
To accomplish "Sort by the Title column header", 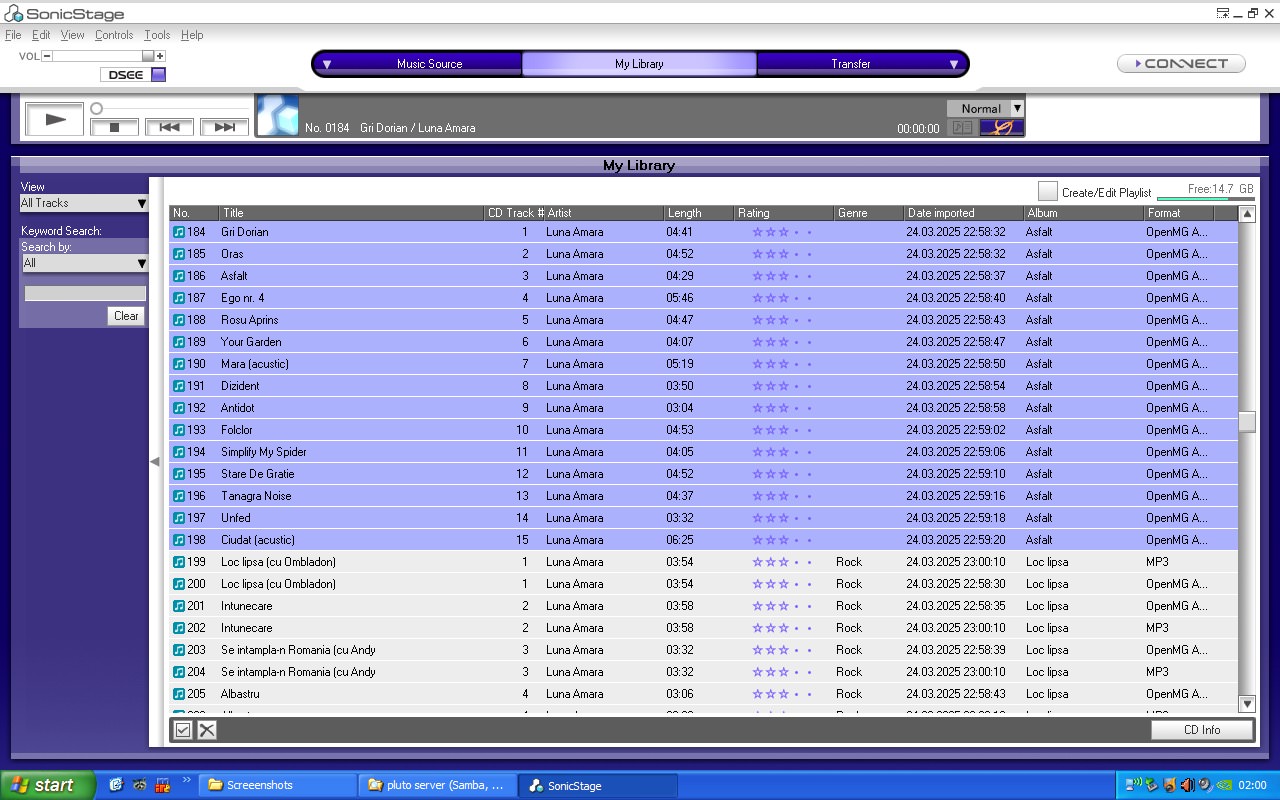I will click(352, 213).
